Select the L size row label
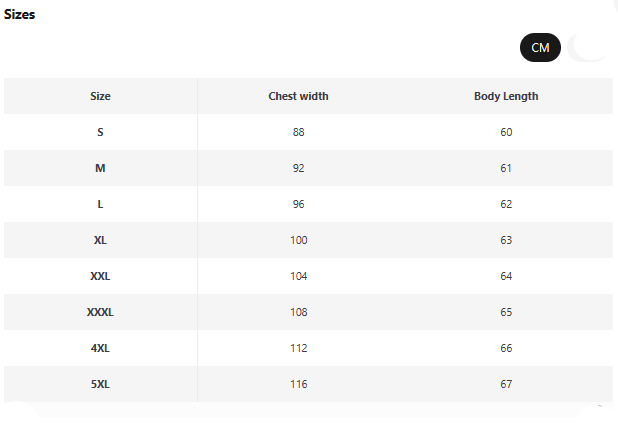The height and width of the screenshot is (424, 618). tap(100, 204)
